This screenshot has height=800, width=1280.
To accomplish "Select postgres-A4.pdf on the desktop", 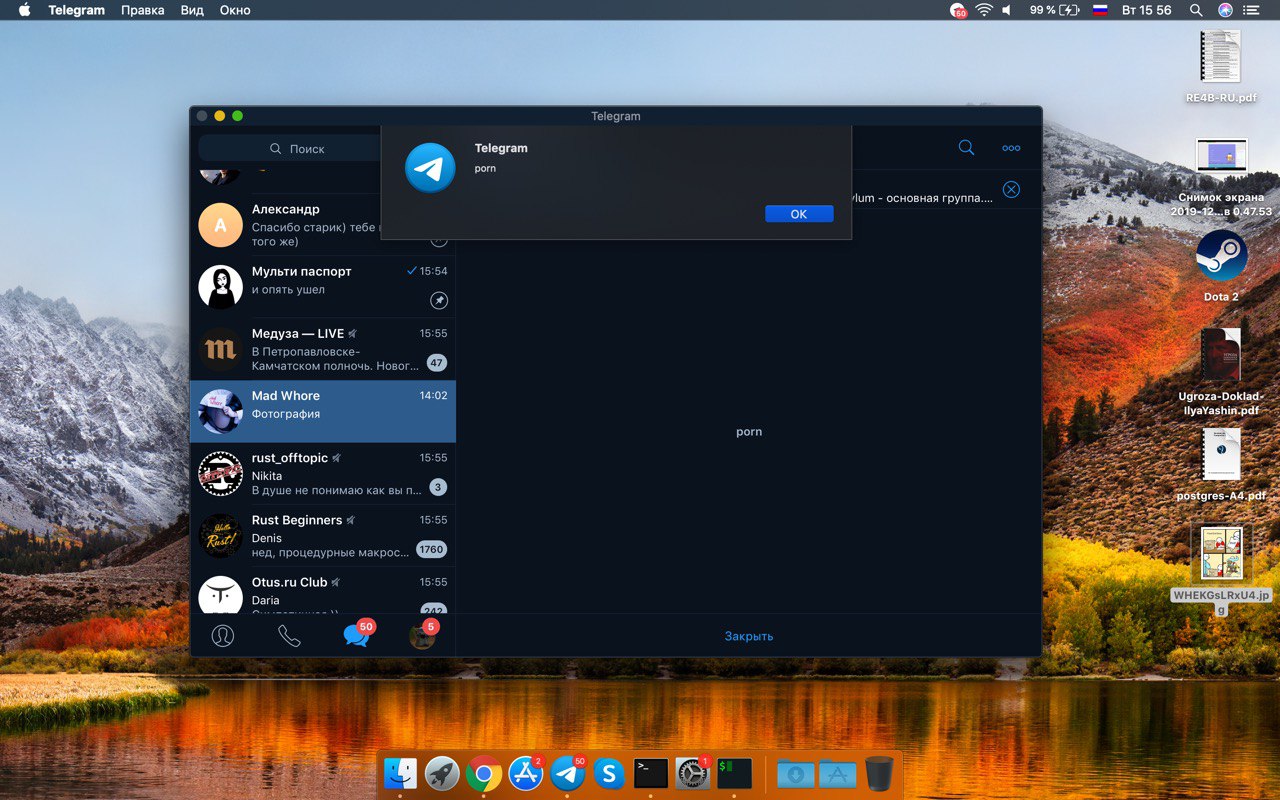I will (x=1221, y=465).
